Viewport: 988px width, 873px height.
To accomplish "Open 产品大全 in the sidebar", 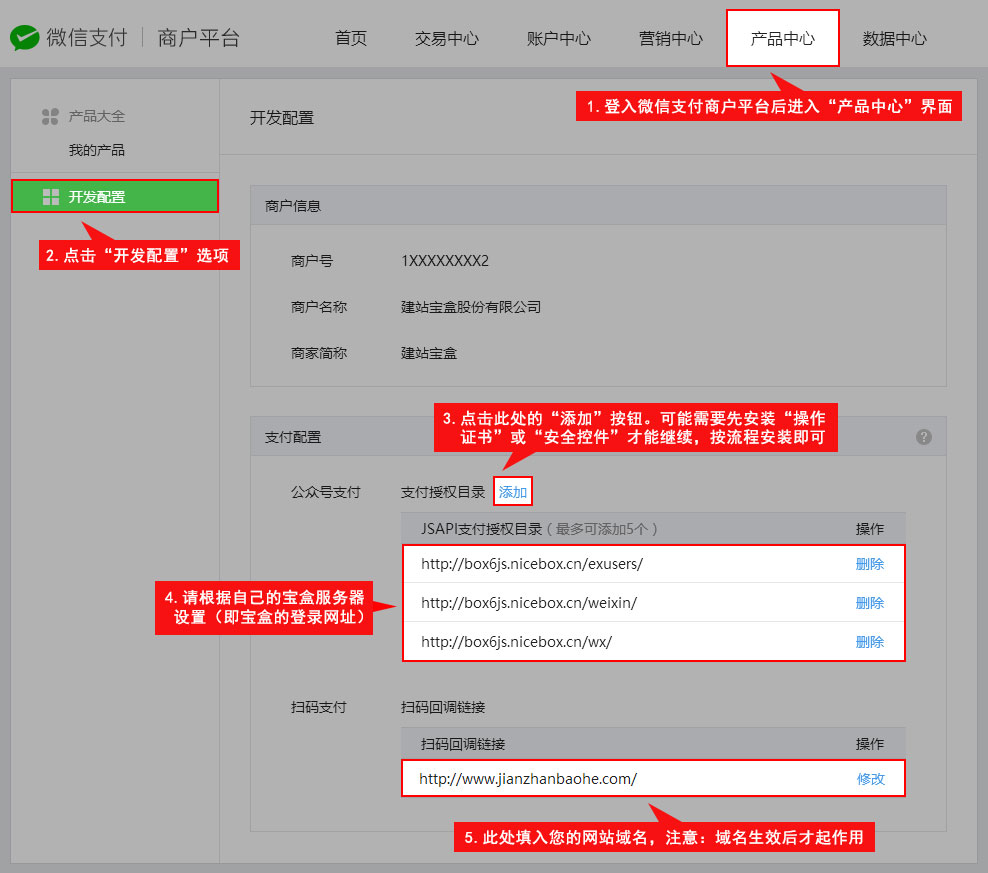I will (96, 117).
